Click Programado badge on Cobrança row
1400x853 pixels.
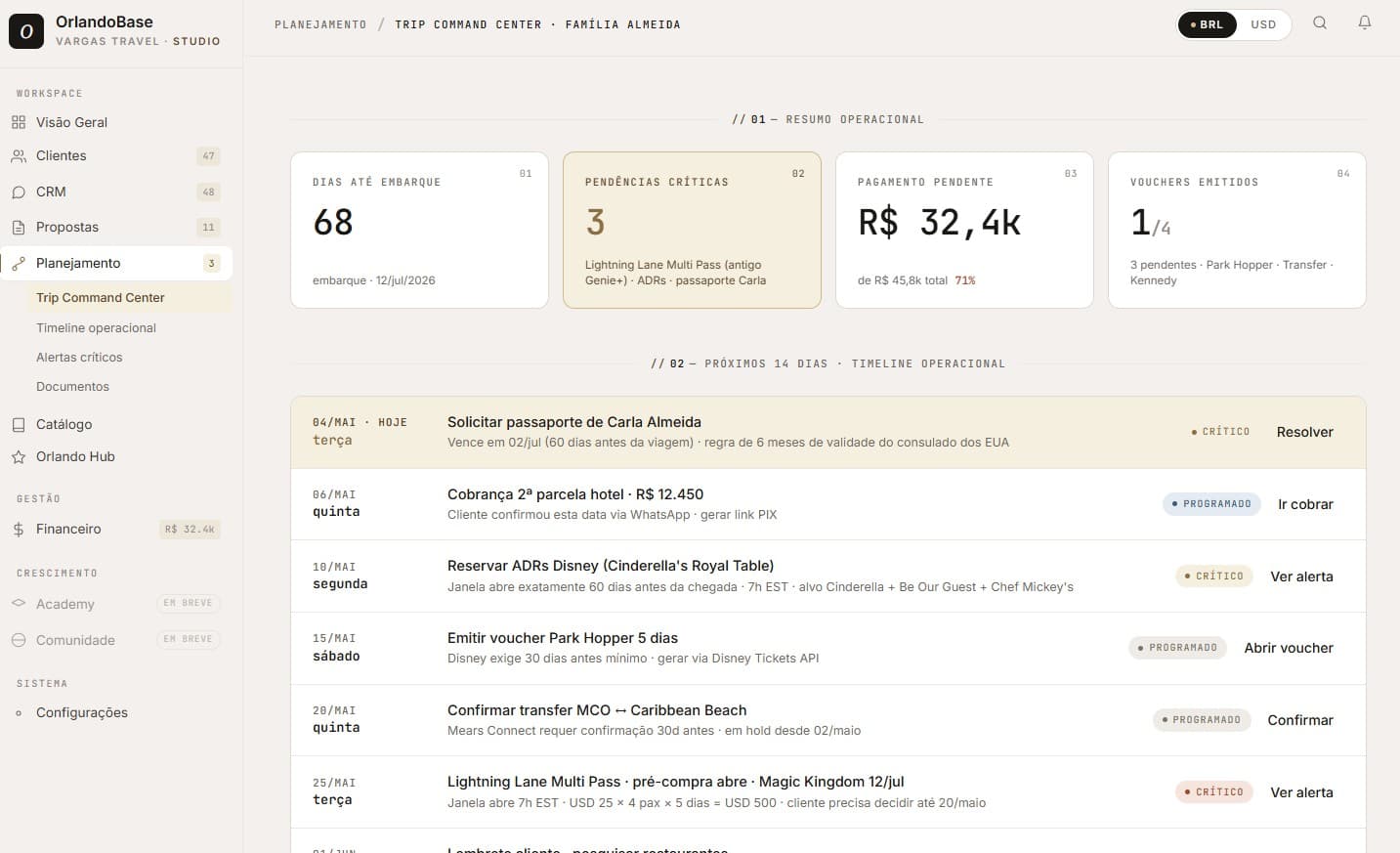tap(1211, 504)
